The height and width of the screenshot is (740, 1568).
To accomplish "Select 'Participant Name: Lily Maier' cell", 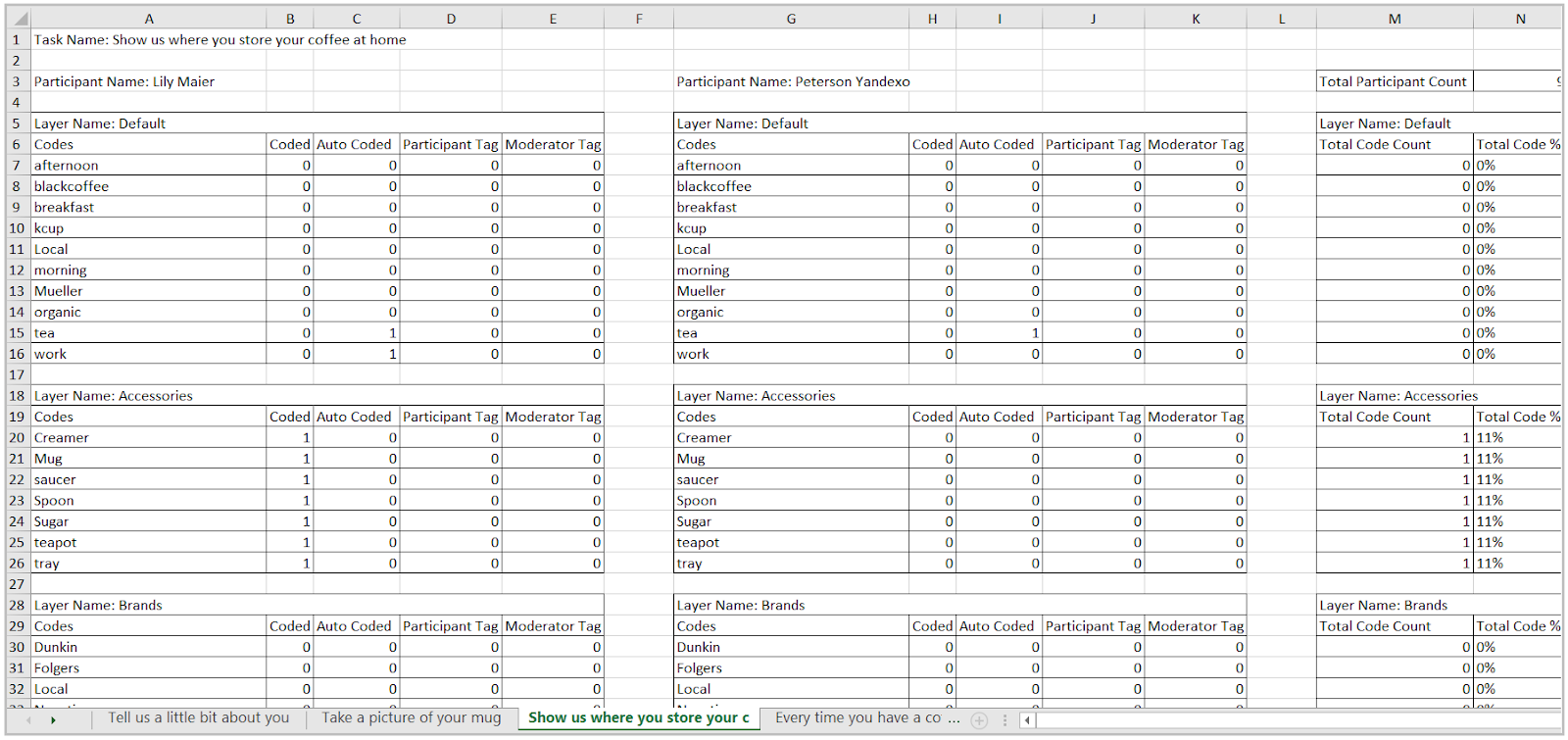I will (149, 81).
